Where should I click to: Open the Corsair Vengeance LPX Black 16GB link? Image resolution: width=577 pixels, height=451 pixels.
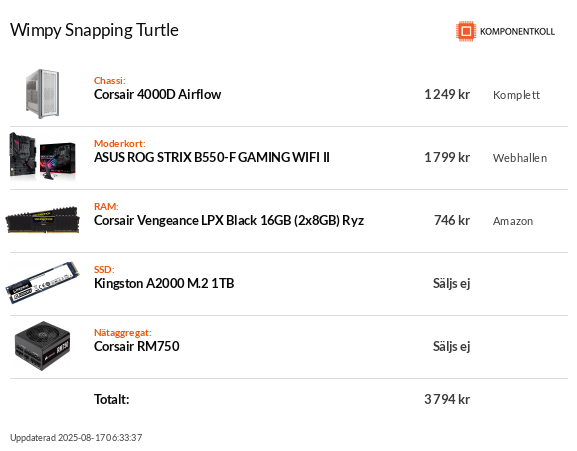(x=229, y=220)
